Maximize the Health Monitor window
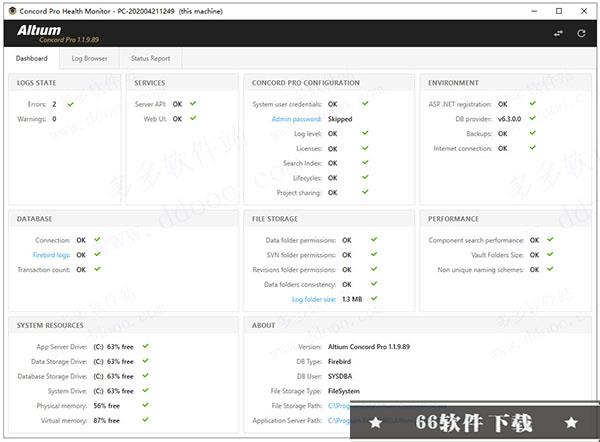 point(559,11)
